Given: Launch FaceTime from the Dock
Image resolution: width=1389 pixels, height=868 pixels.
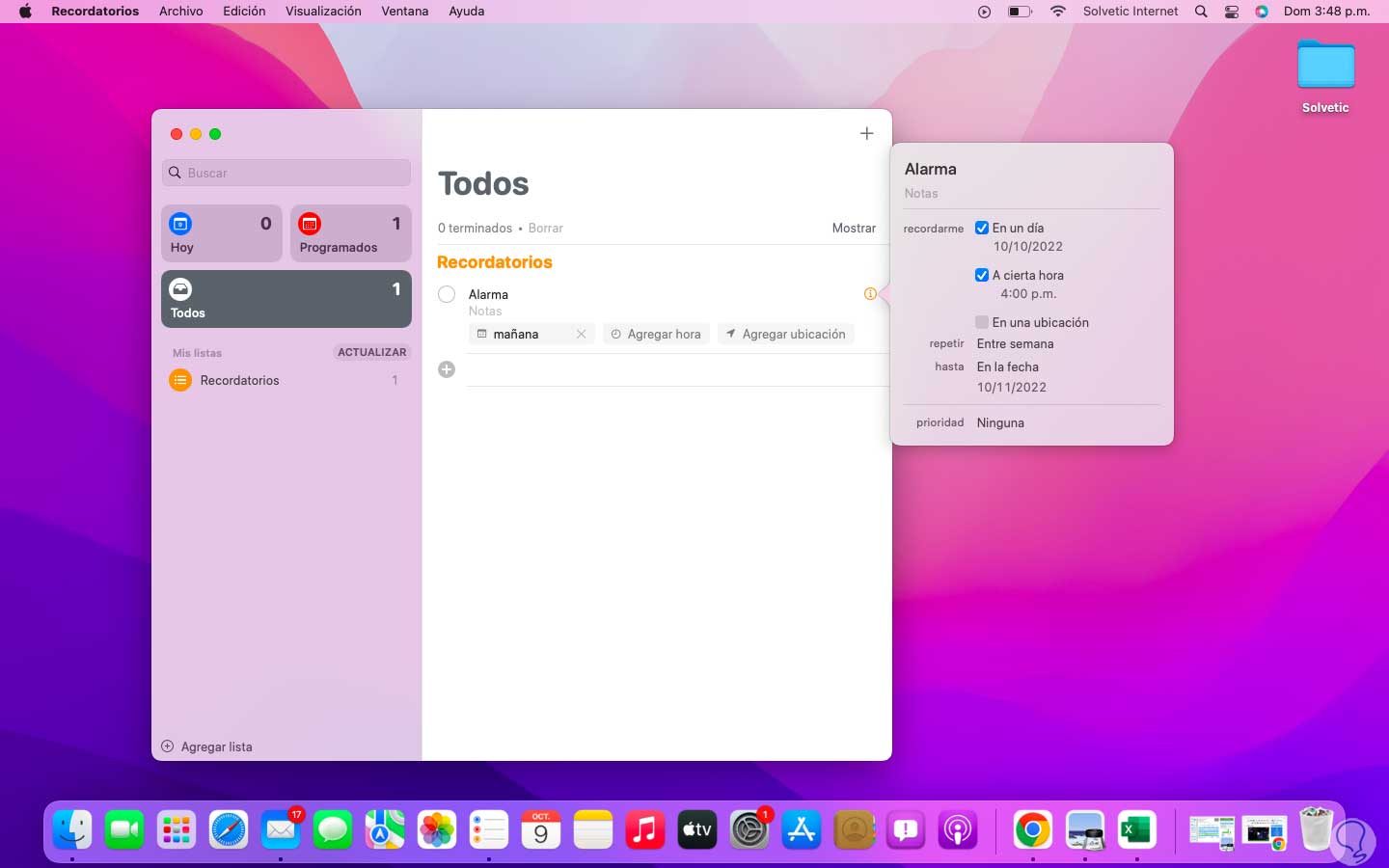Looking at the screenshot, I should 124,829.
